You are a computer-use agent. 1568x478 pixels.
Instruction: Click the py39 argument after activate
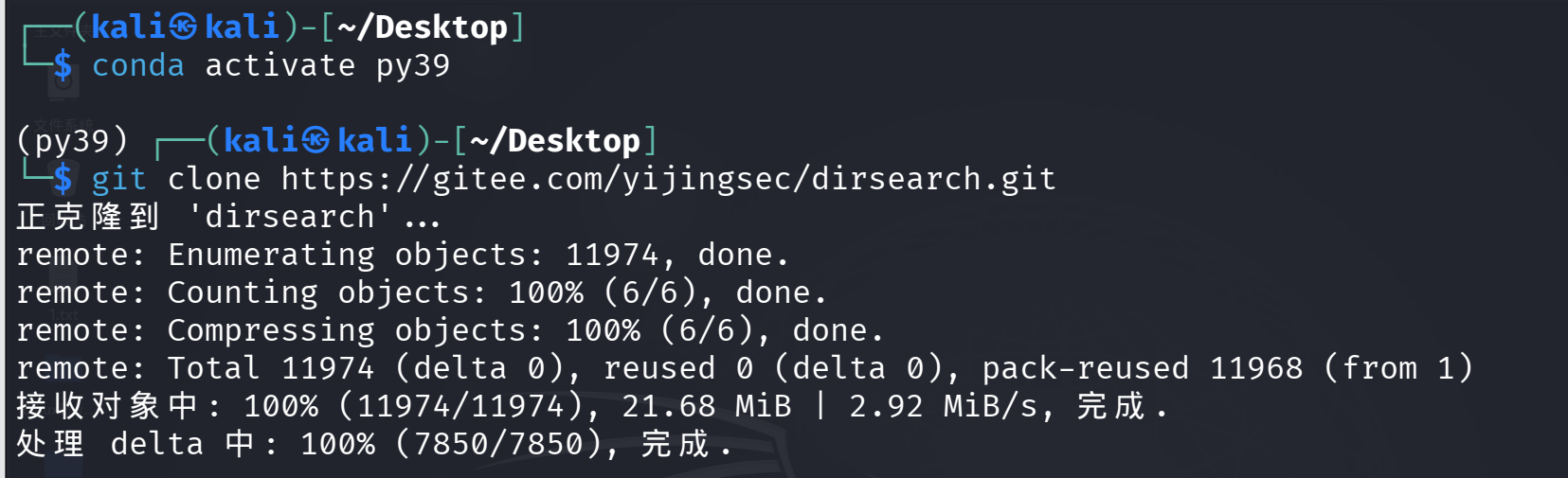[413, 66]
